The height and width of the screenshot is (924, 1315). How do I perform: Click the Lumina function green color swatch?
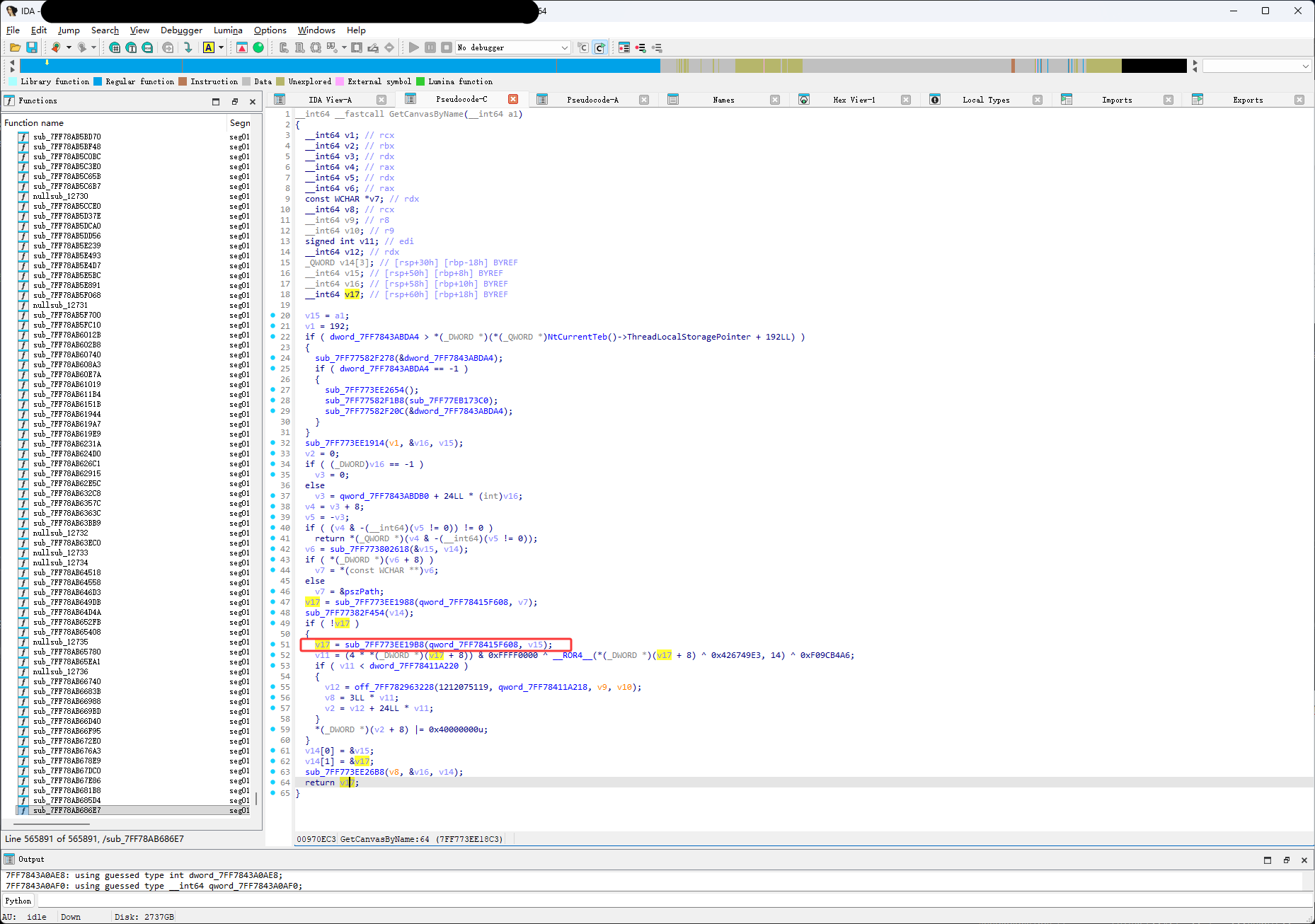click(420, 81)
